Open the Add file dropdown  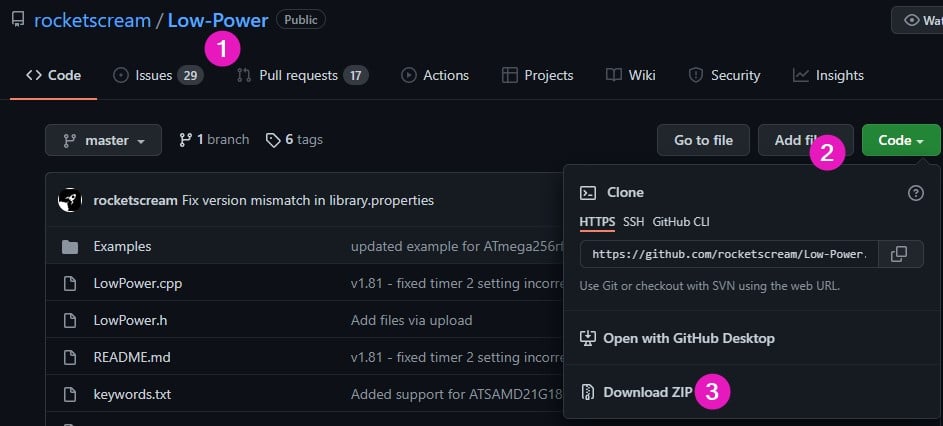tap(805, 140)
